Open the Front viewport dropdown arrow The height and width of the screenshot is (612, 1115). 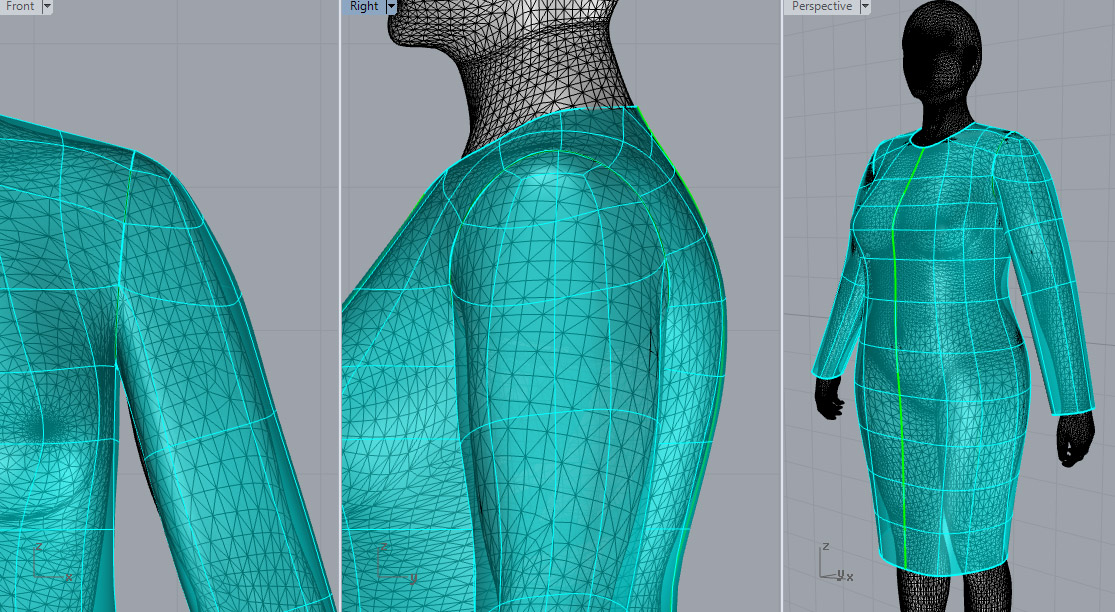click(x=48, y=6)
